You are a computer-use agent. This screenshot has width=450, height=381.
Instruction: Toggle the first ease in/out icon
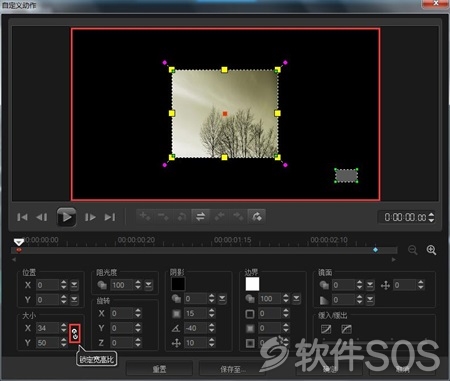(326, 329)
